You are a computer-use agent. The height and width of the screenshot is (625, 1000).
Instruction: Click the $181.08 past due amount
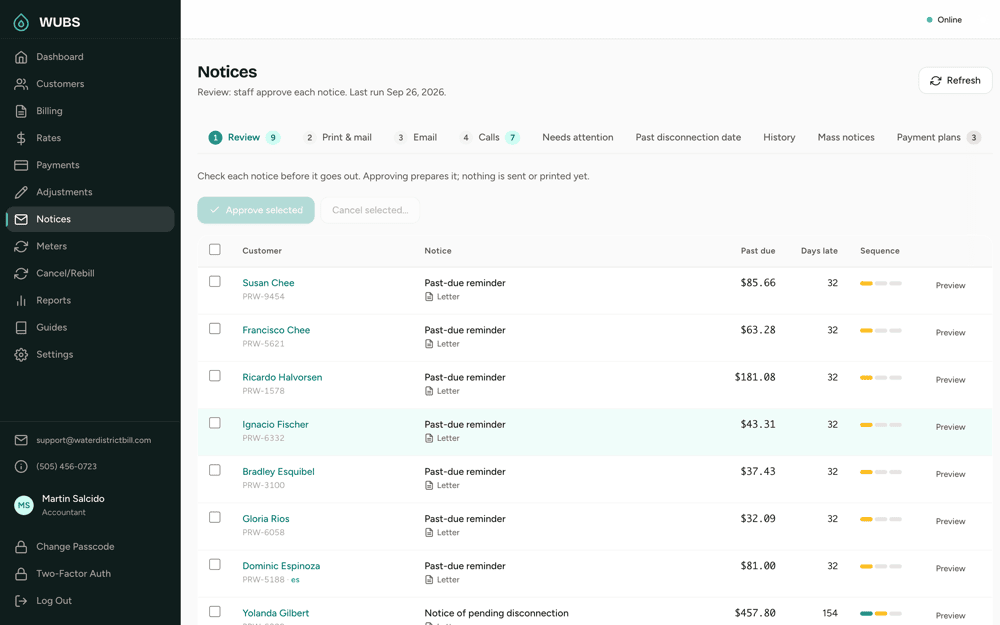[755, 377]
